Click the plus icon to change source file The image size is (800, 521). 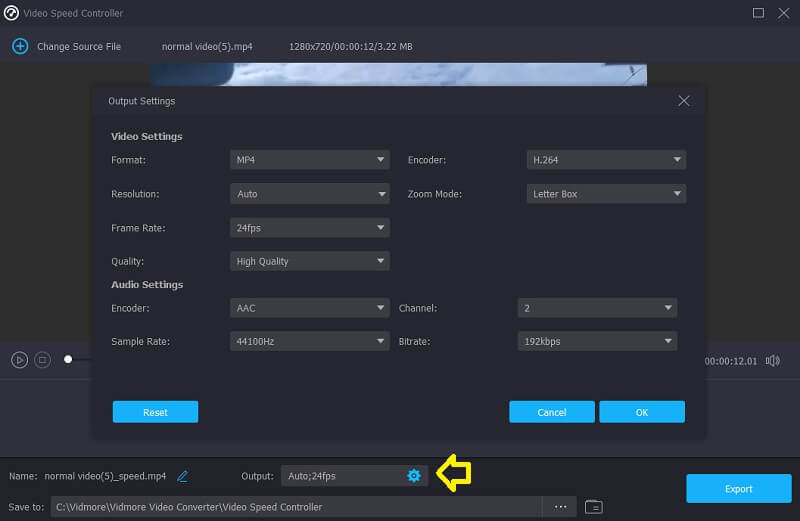tap(19, 46)
